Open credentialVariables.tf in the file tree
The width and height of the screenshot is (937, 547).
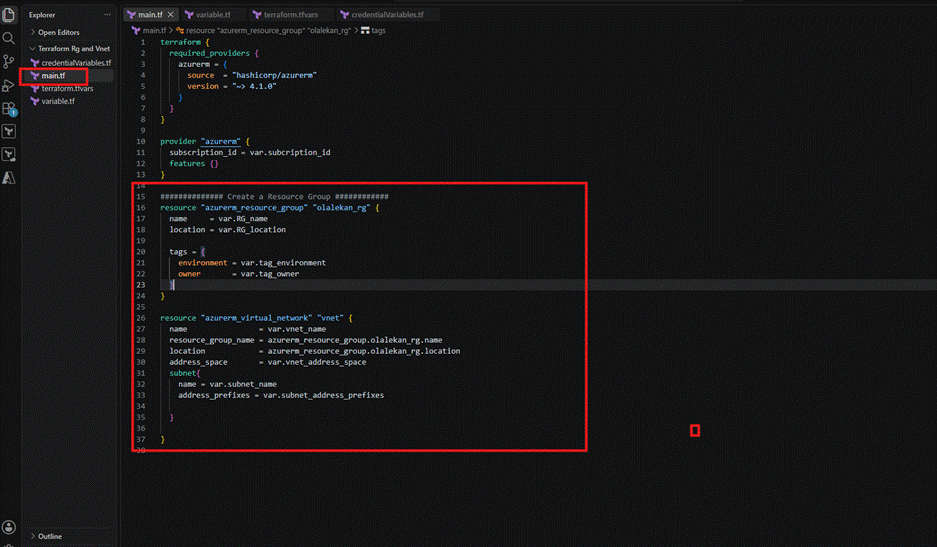click(76, 63)
